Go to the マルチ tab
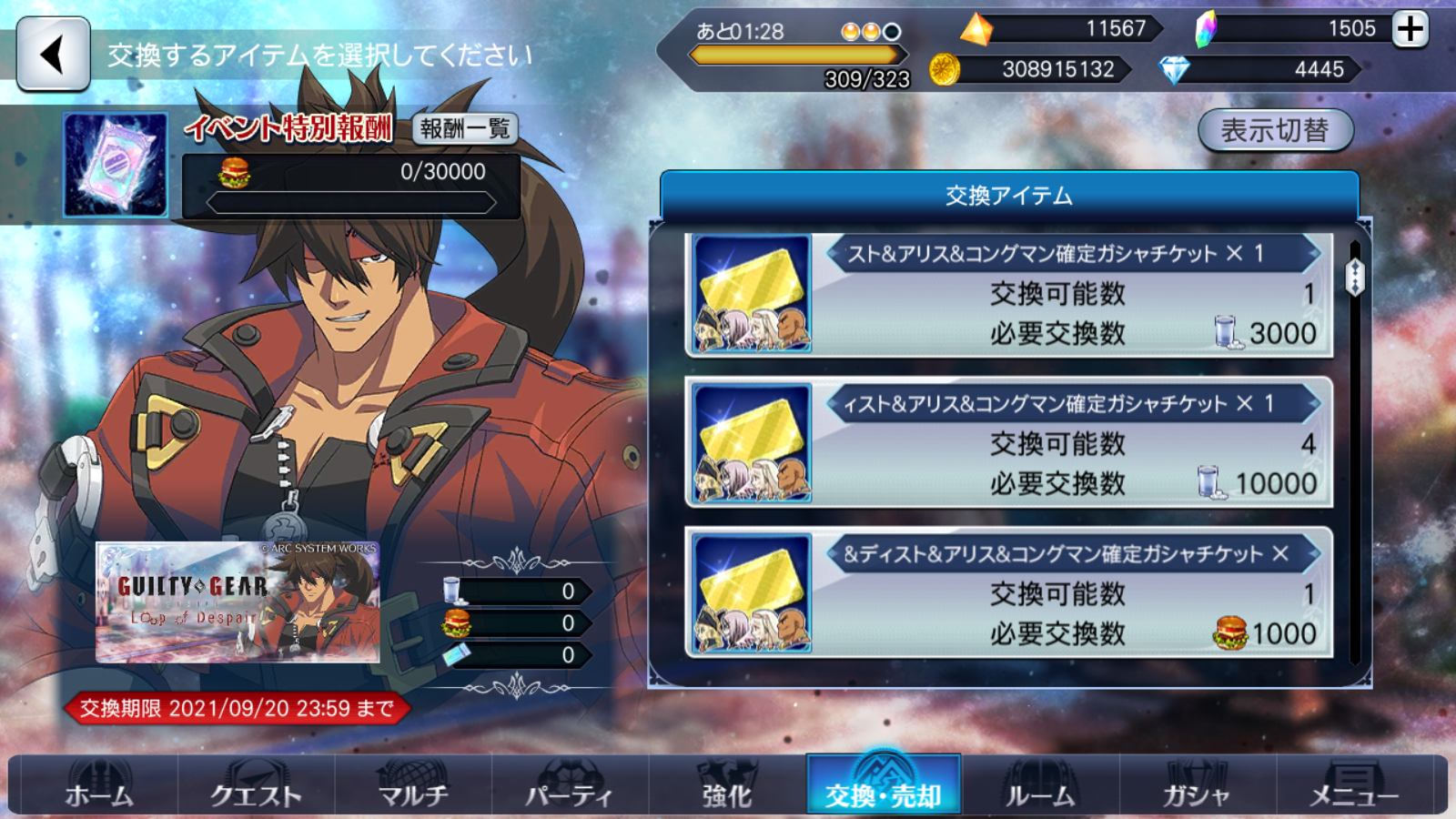This screenshot has width=1456, height=819. click(413, 785)
